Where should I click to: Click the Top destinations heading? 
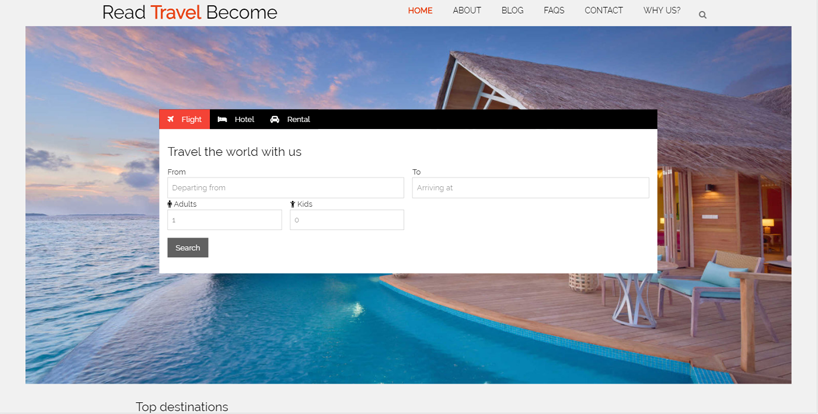coord(182,407)
